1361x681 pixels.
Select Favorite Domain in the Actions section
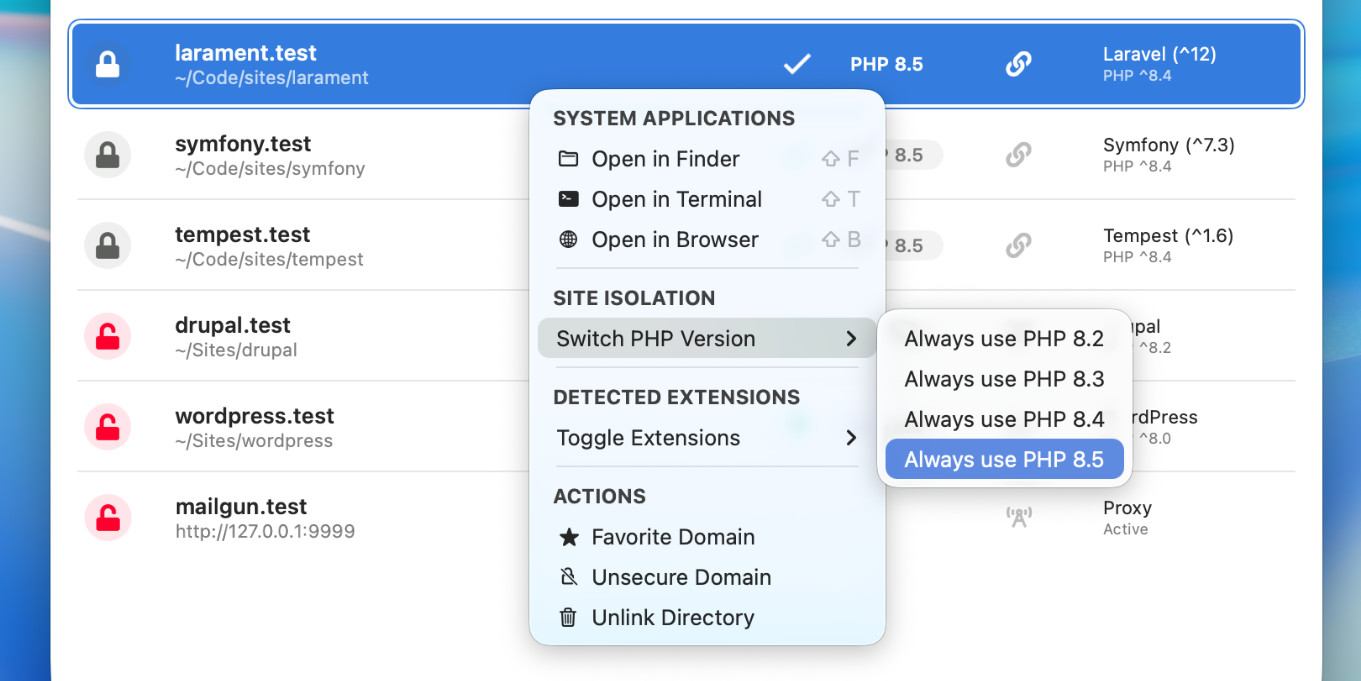coord(707,537)
